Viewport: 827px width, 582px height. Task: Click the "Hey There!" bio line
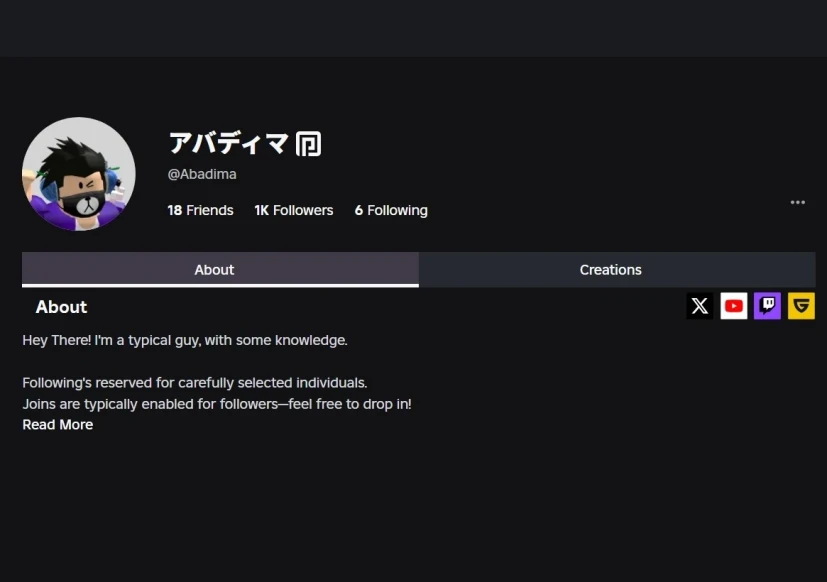point(185,340)
